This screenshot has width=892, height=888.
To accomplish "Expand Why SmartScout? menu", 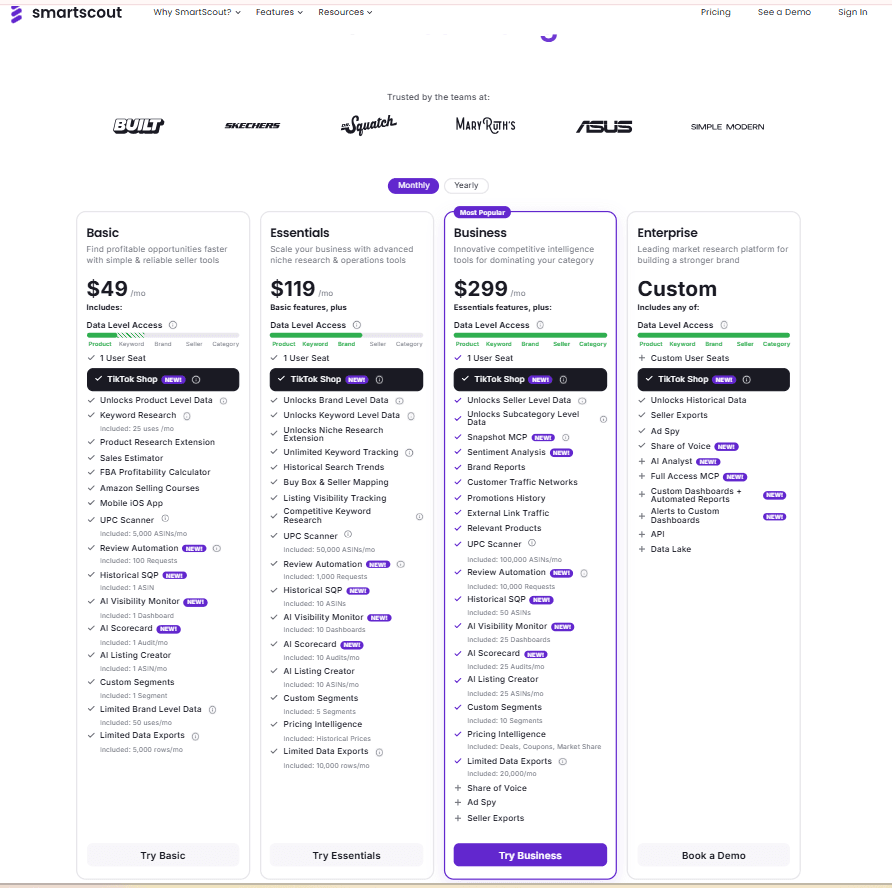I will pyautogui.click(x=197, y=12).
